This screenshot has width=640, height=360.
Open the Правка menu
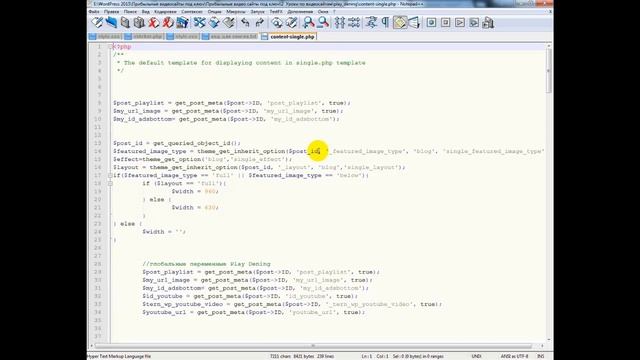111,12
